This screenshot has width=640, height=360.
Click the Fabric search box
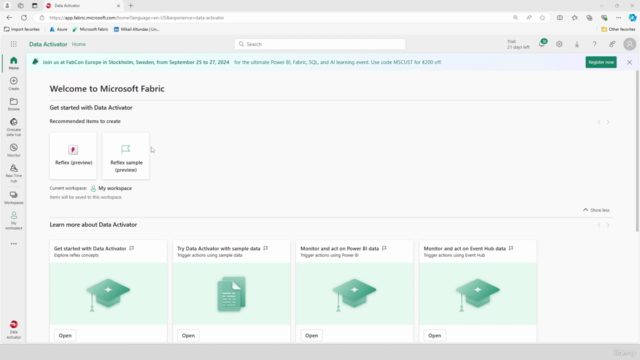click(x=320, y=44)
